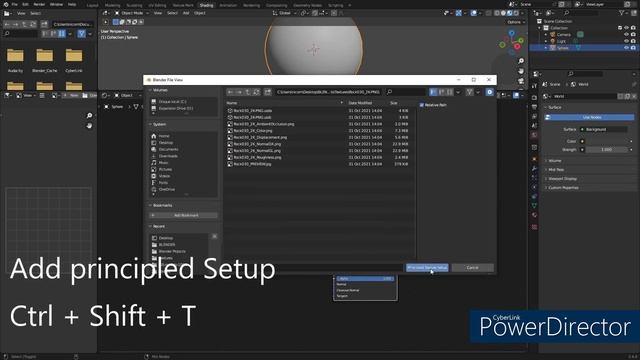
Task: Clear the recent folders list
Action: click(214, 236)
